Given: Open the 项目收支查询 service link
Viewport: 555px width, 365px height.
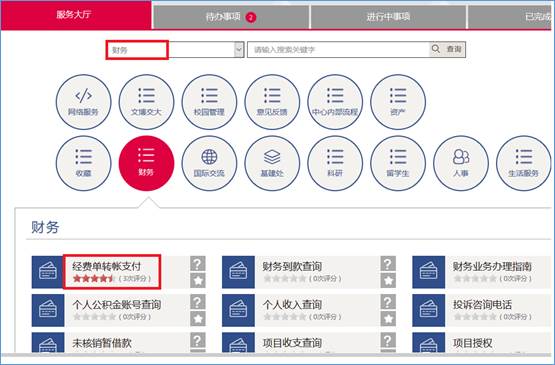Looking at the screenshot, I should pyautogui.click(x=292, y=343).
